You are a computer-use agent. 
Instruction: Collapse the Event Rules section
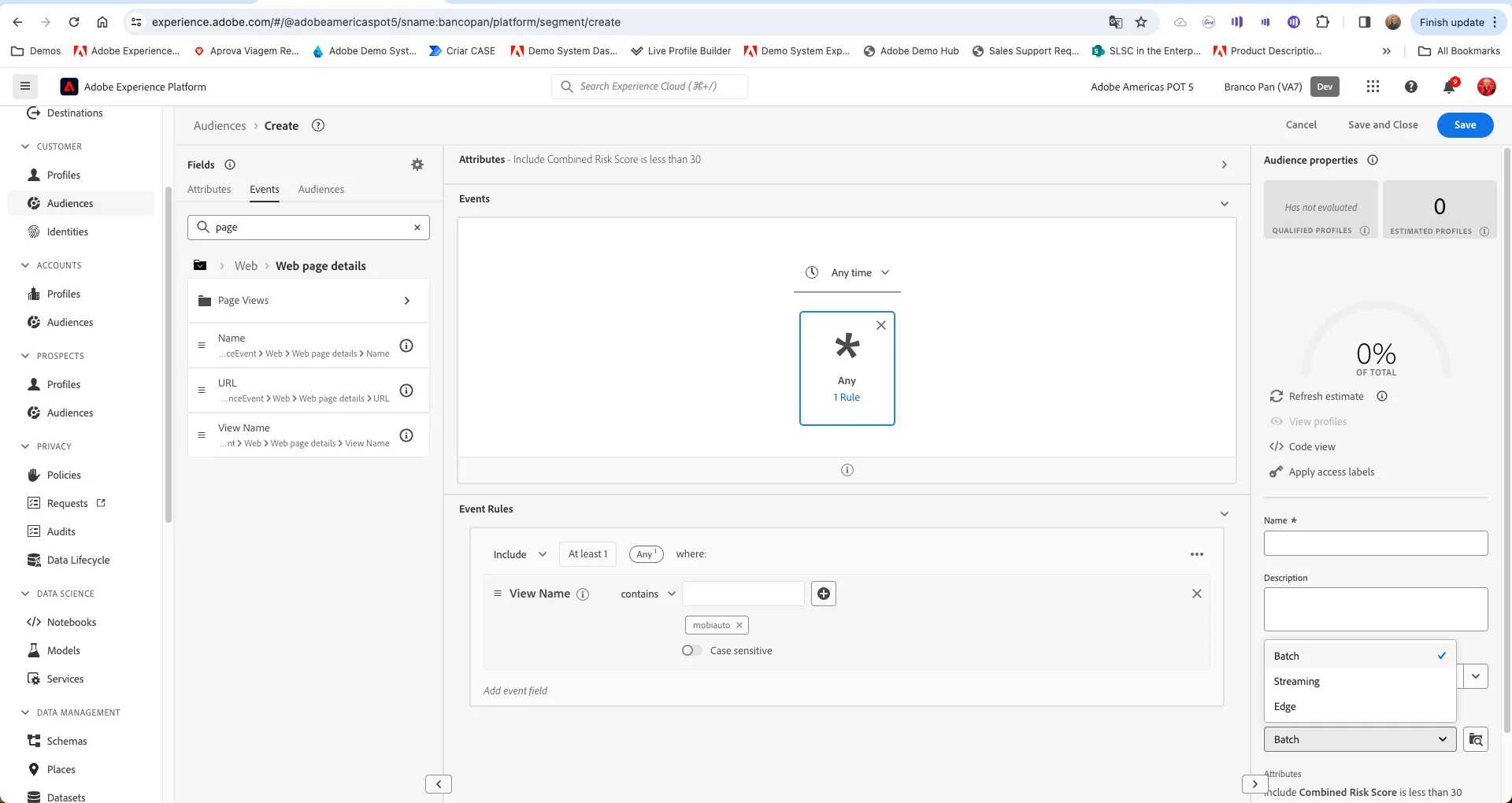[1225, 514]
